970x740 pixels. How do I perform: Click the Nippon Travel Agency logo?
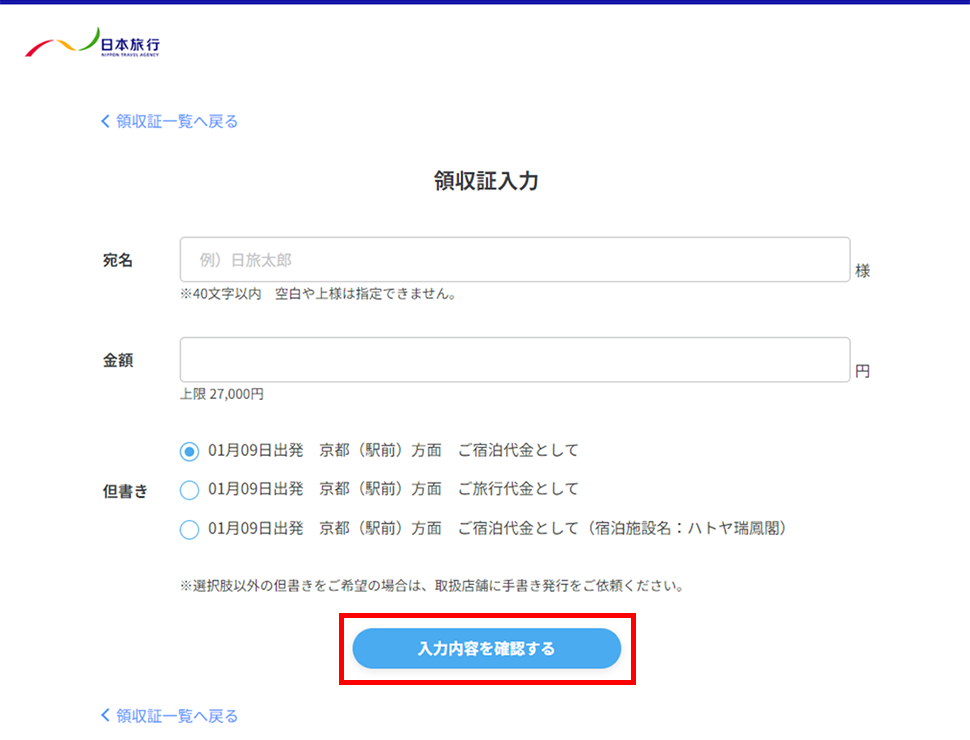pos(92,45)
